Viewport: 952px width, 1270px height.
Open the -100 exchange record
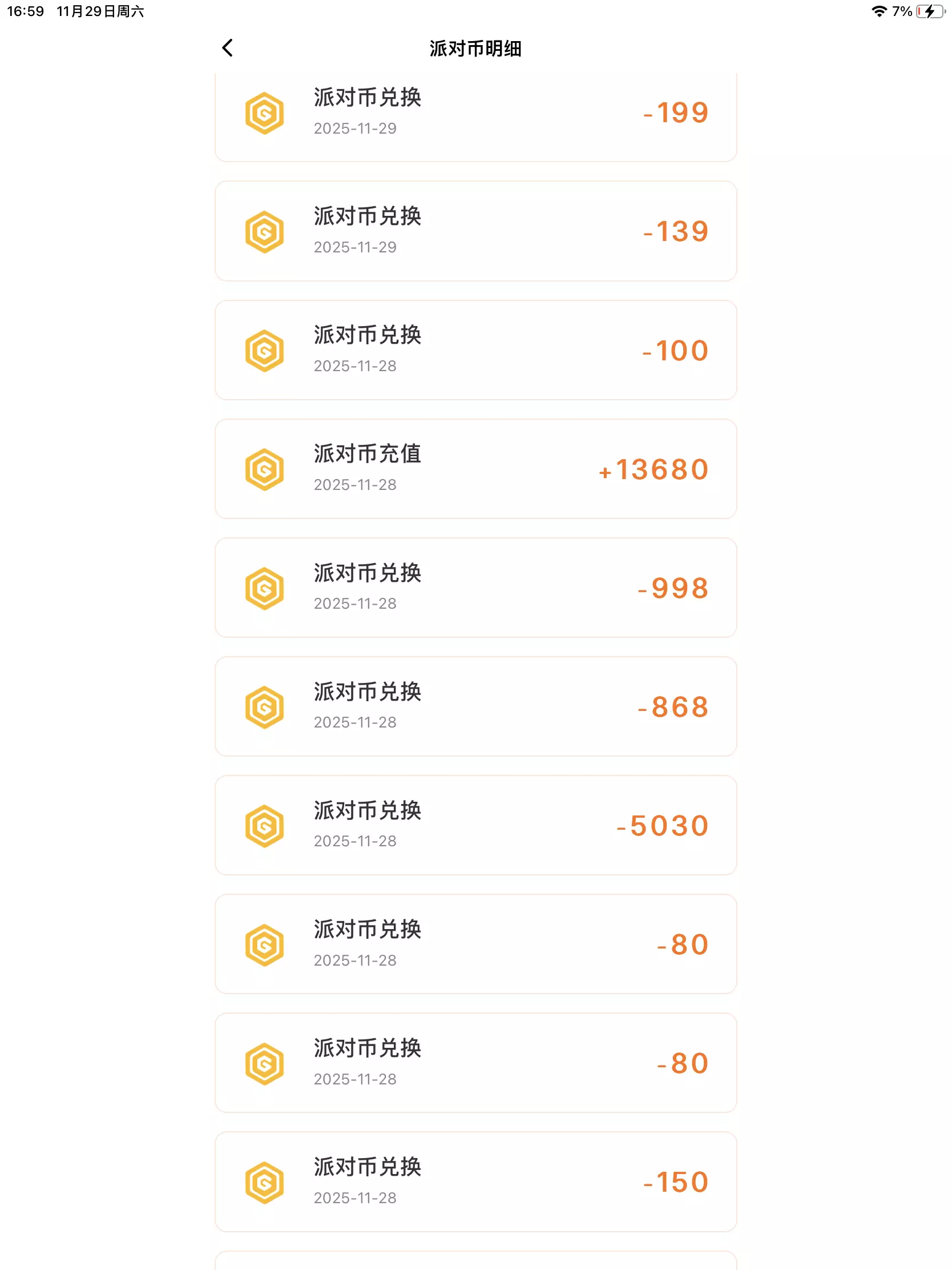[475, 350]
